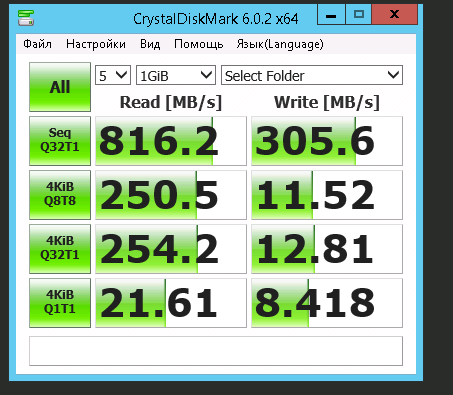Open the Настройки menu
The width and height of the screenshot is (453, 395).
click(96, 44)
